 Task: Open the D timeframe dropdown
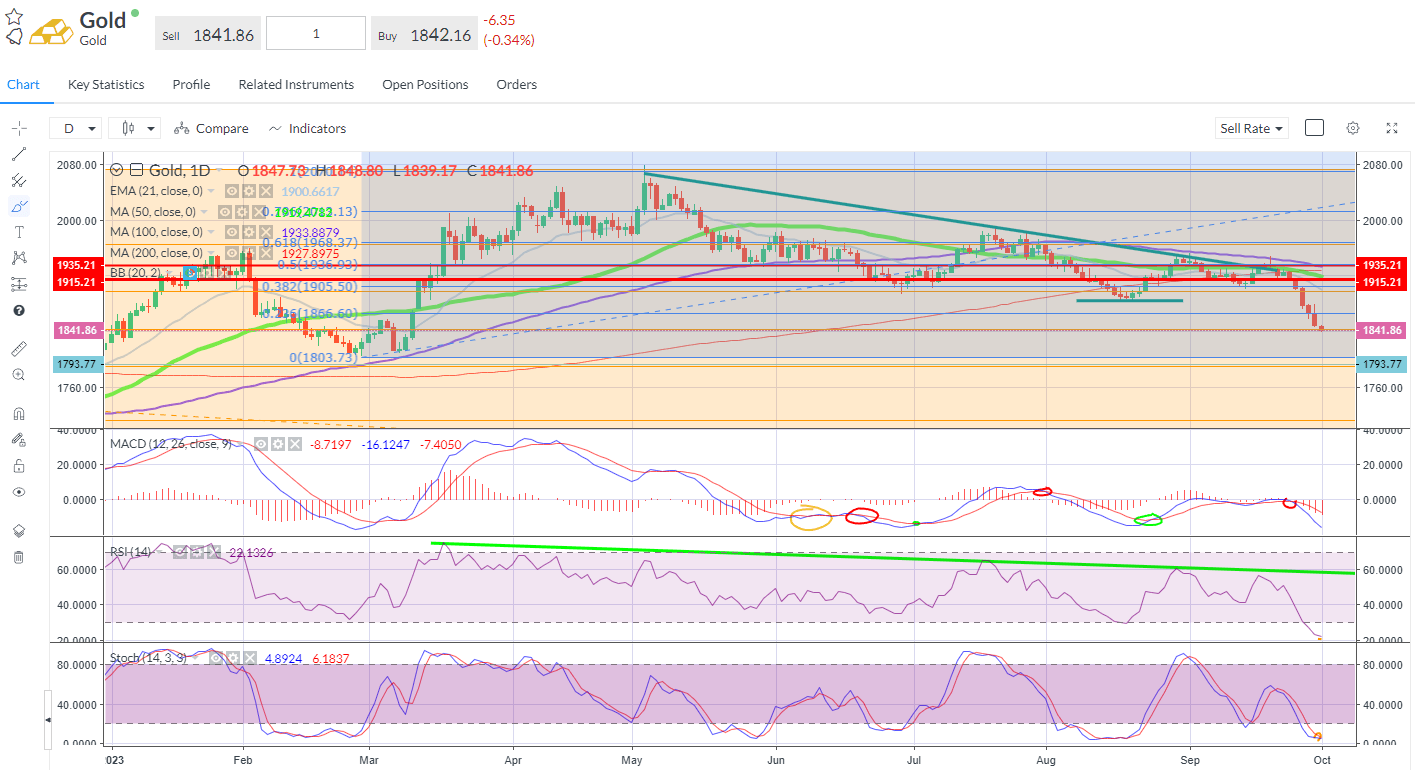76,128
